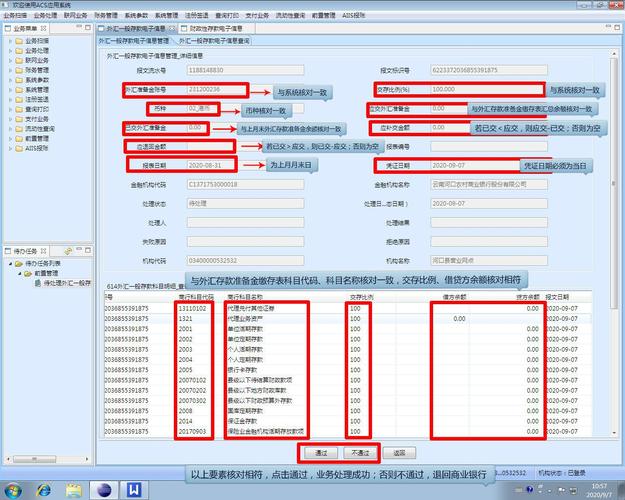
Task: Expand the 业务处理 folder in the tree
Action: (10, 51)
